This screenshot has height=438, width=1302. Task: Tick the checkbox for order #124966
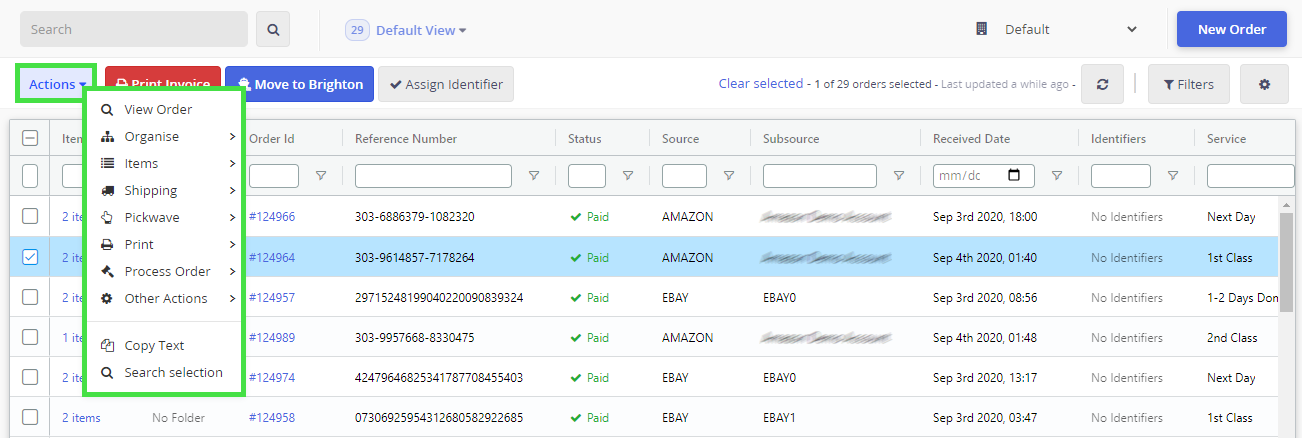[x=30, y=216]
